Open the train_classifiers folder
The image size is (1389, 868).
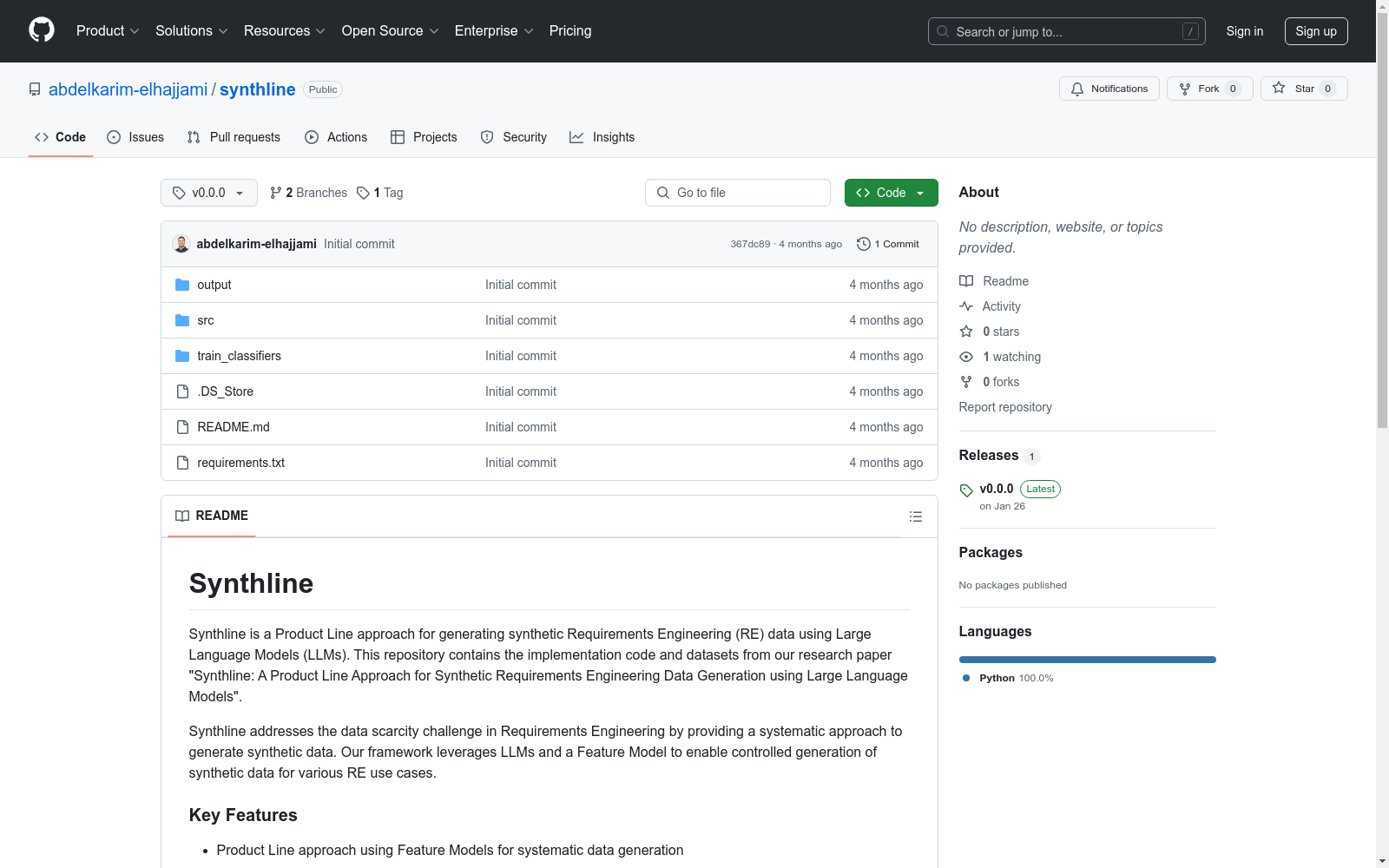[x=239, y=356]
